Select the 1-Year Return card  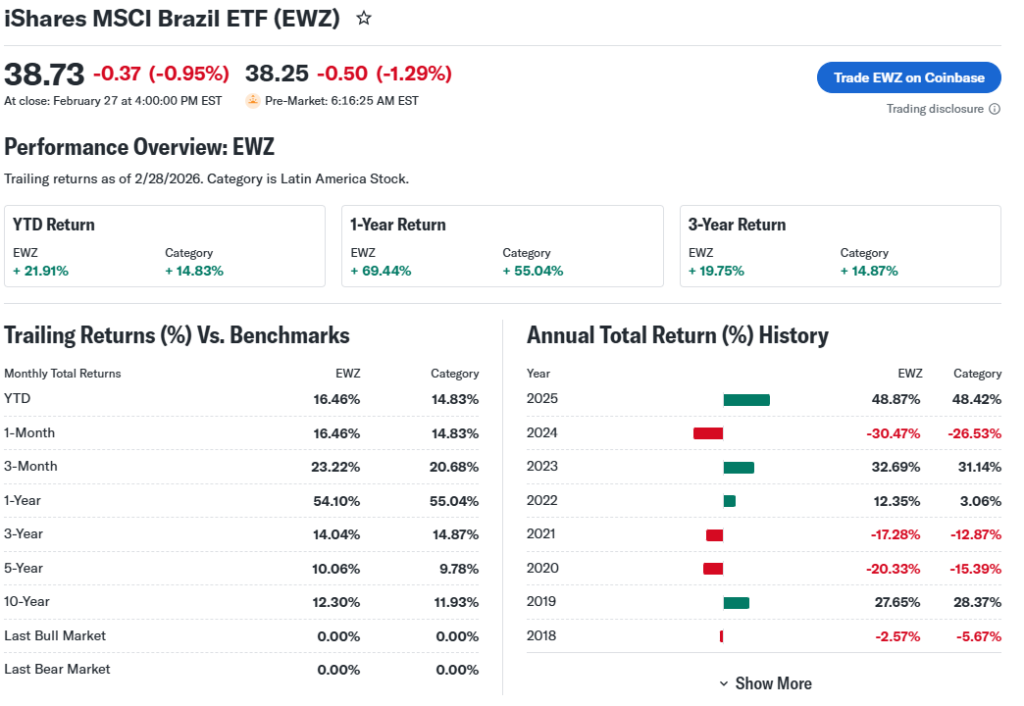(x=502, y=246)
